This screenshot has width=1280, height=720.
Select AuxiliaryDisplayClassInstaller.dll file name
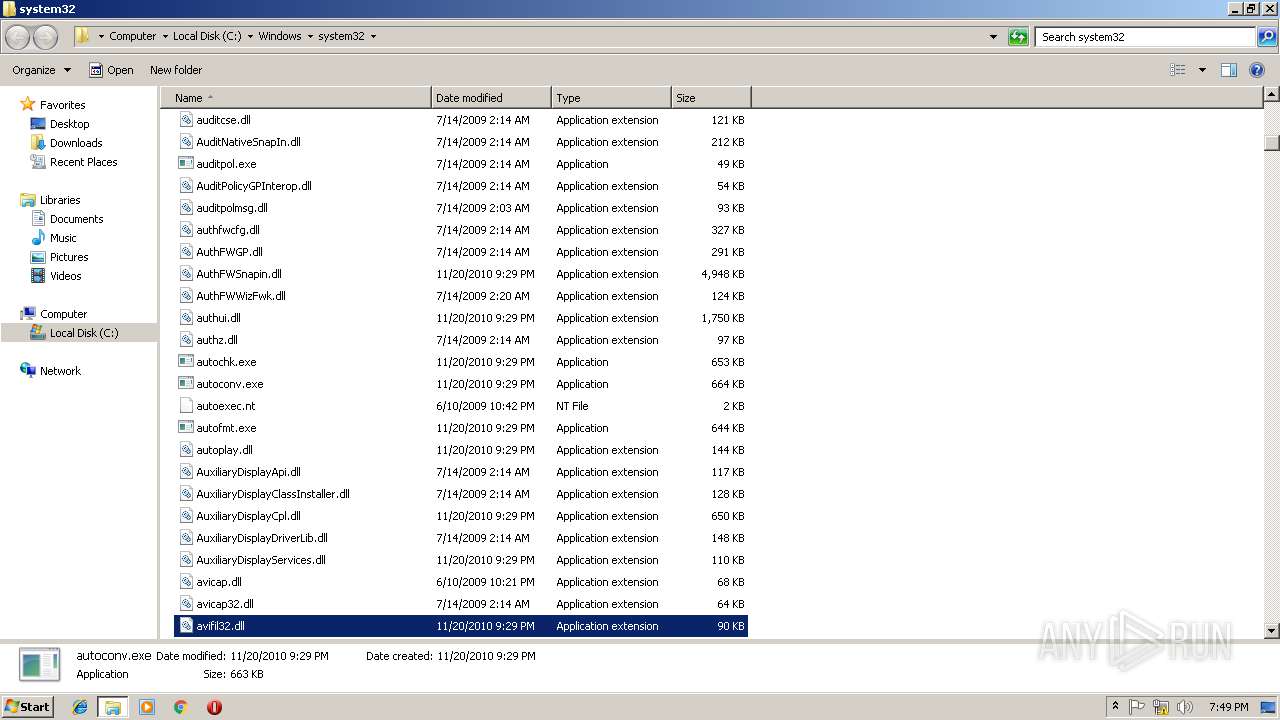tap(273, 494)
